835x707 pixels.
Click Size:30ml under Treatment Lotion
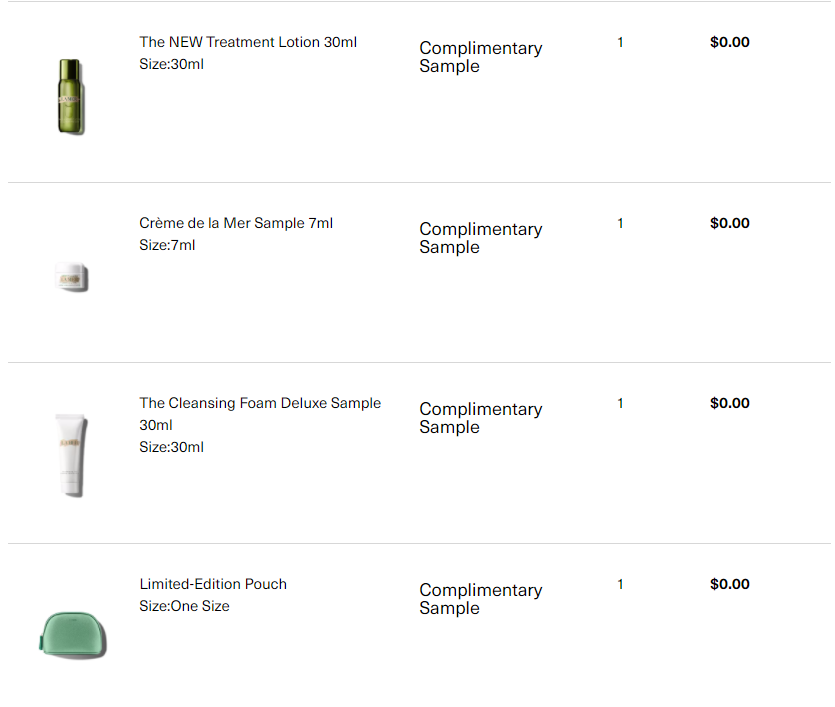point(171,64)
